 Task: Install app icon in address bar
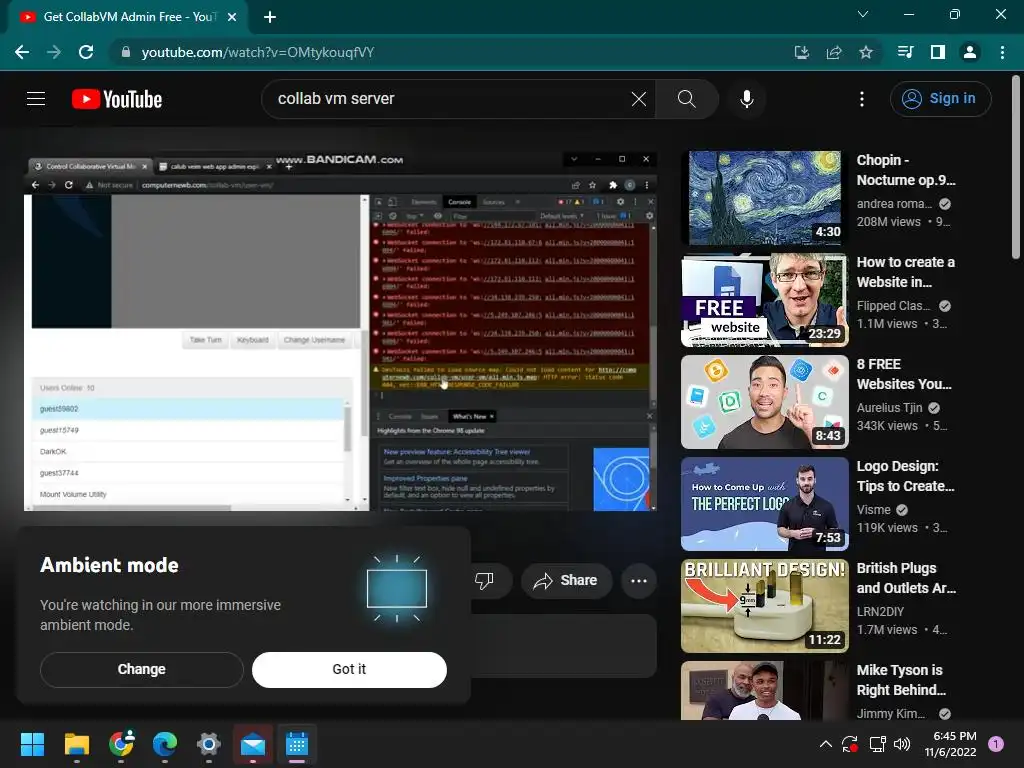[802, 52]
